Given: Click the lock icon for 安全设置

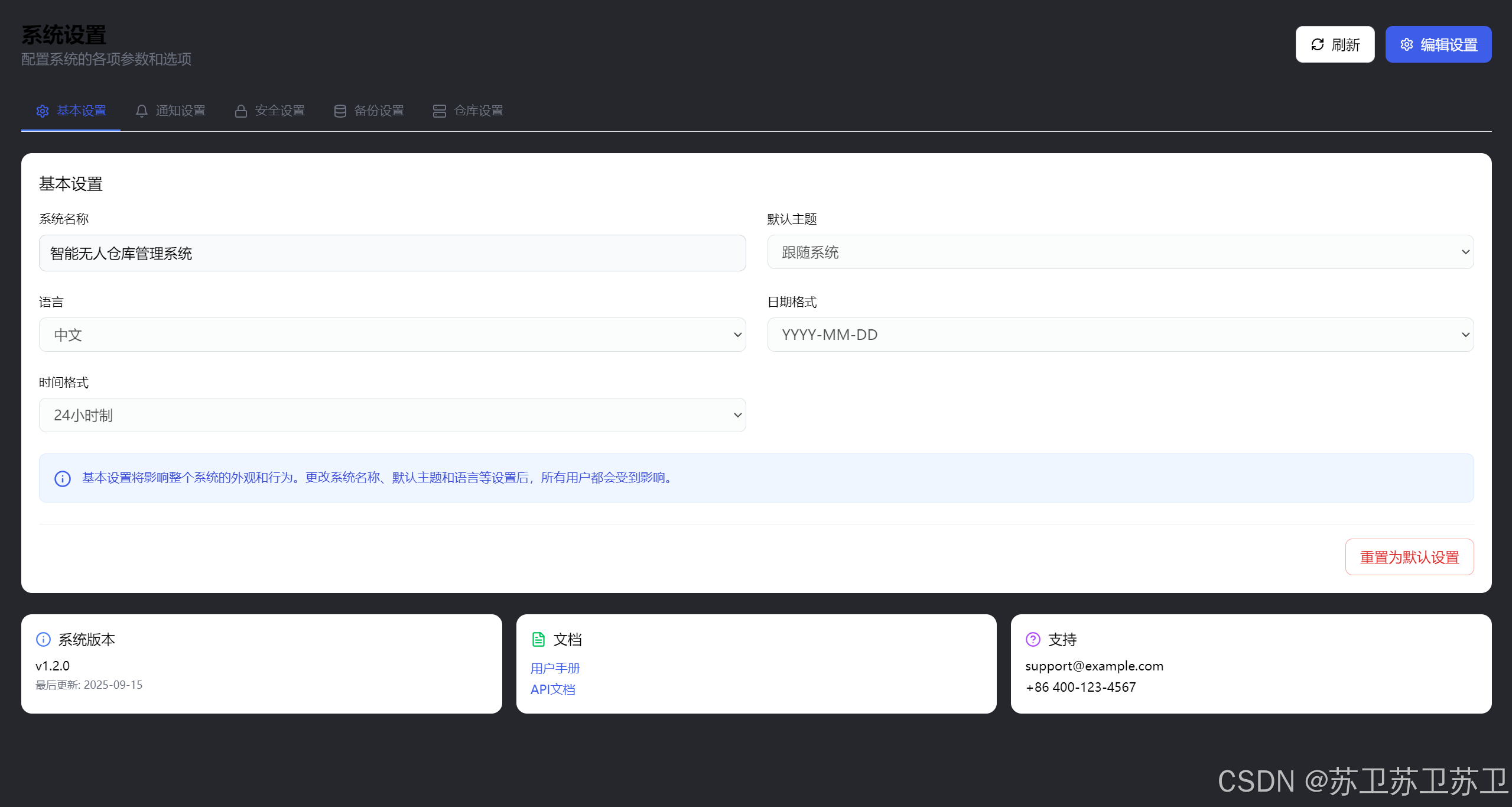Looking at the screenshot, I should point(240,111).
